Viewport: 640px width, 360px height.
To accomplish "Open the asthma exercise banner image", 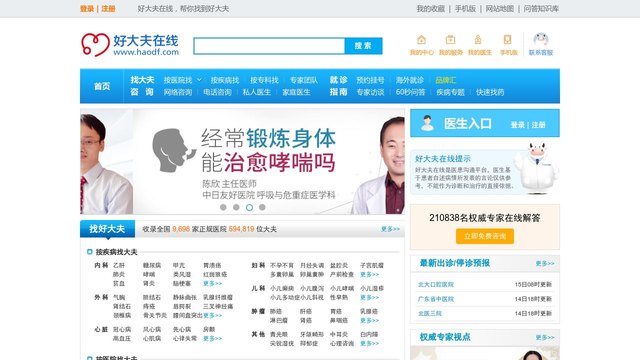I will 242,161.
